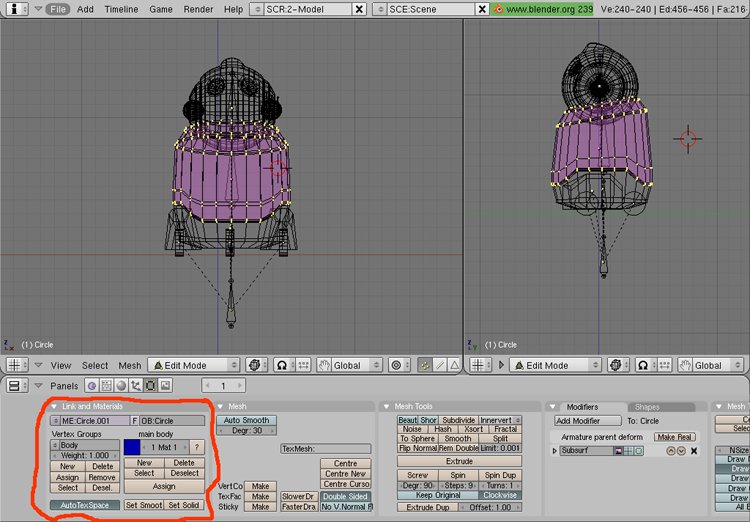
Task: Click the Extrude button
Action: click(x=460, y=461)
